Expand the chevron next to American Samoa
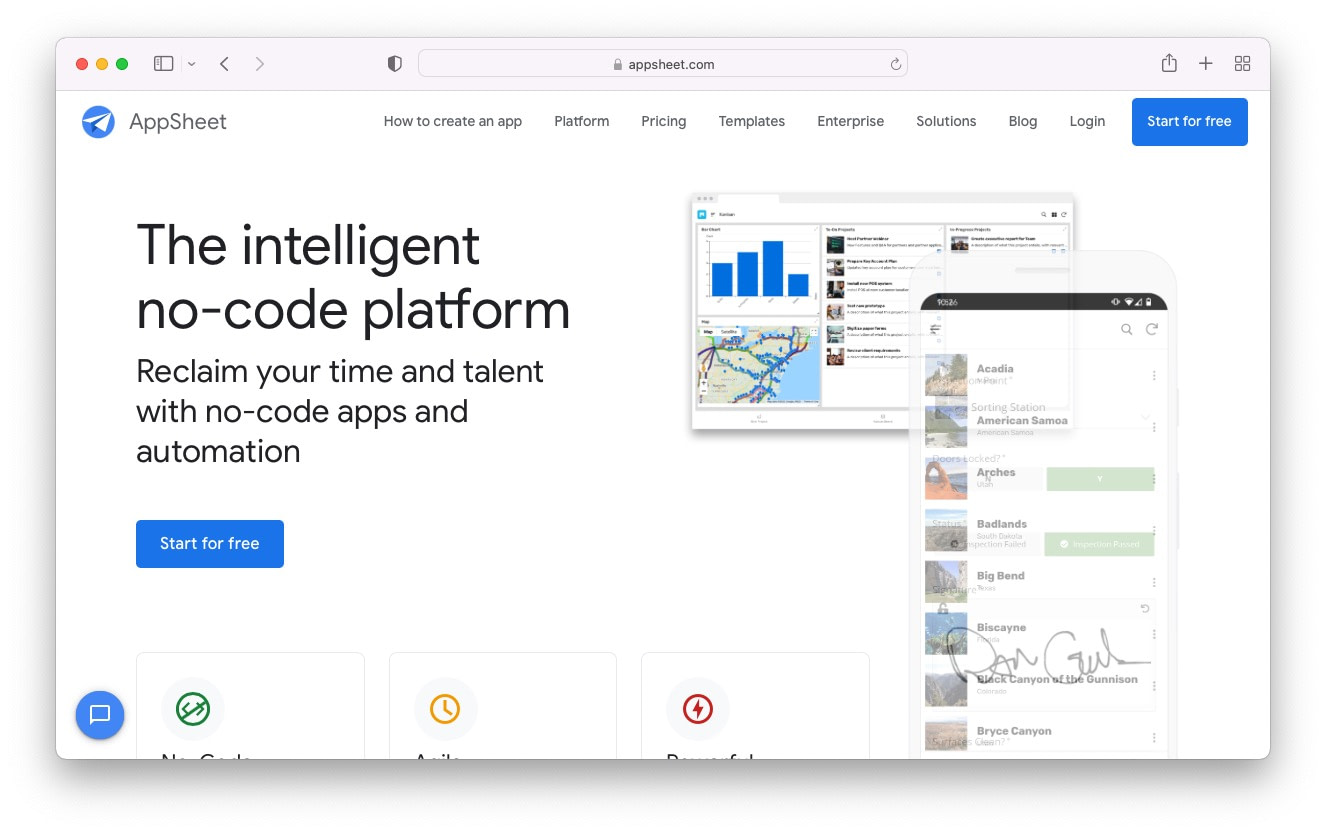The width and height of the screenshot is (1326, 833). point(1145,417)
